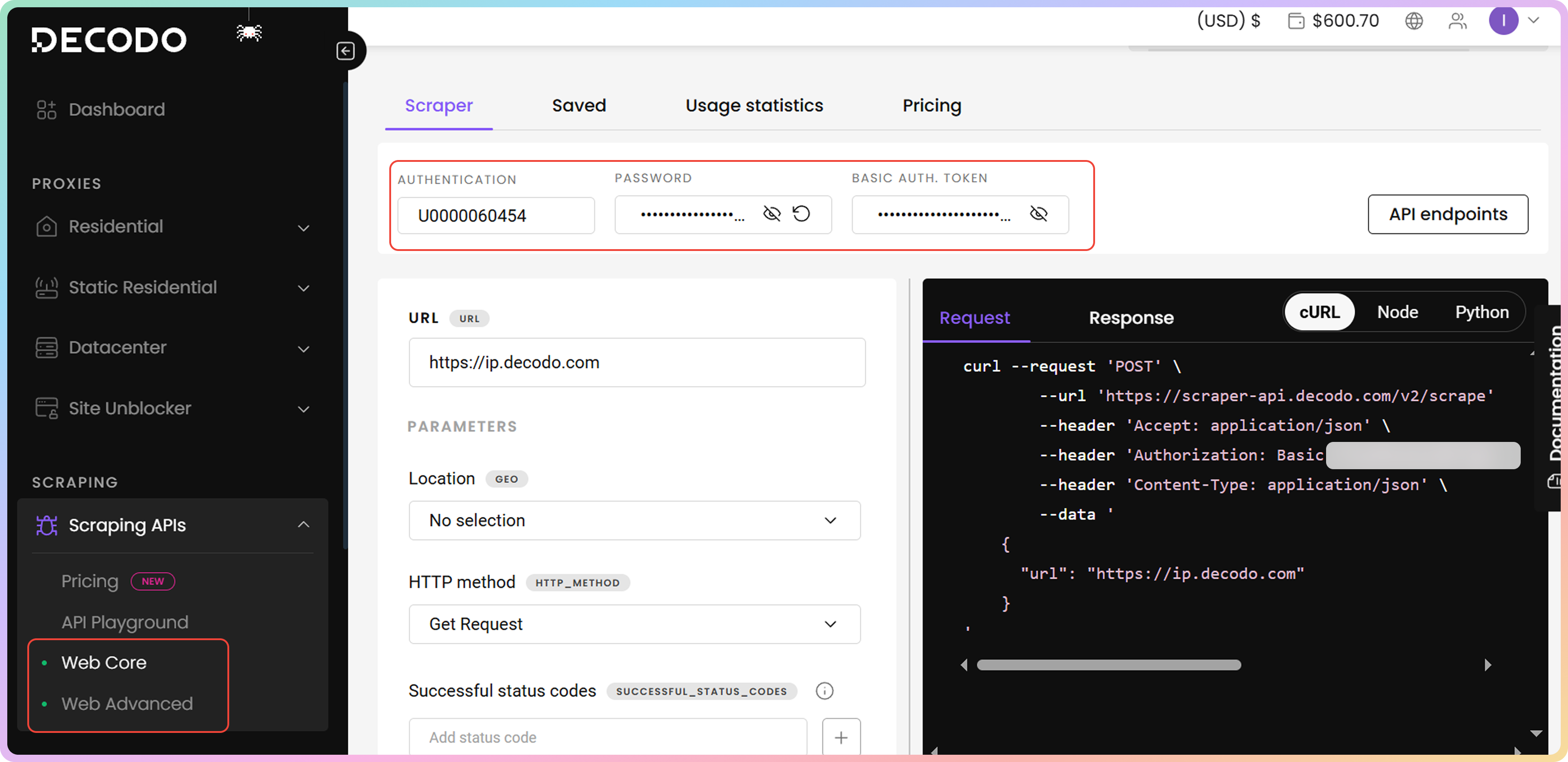
Task: Open the HTTP method dropdown
Action: 633,624
